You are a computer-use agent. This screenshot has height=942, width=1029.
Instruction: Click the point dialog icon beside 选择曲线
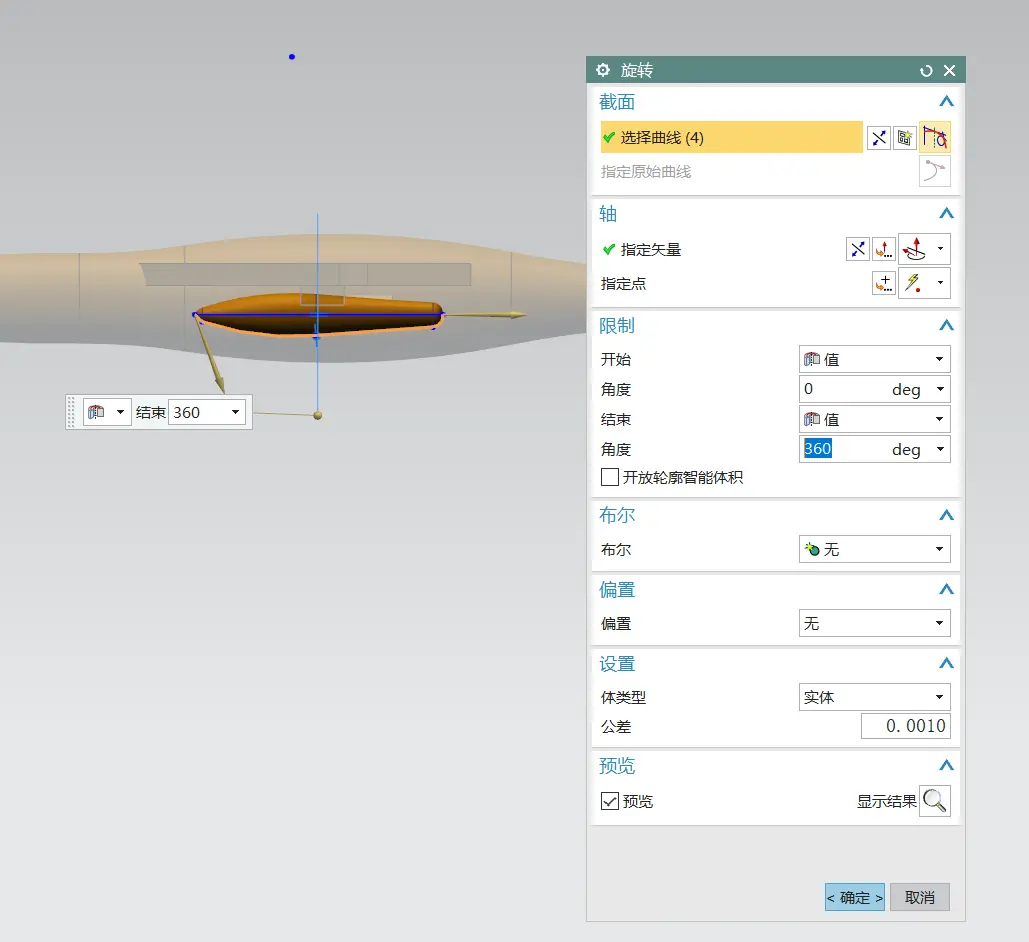879,138
